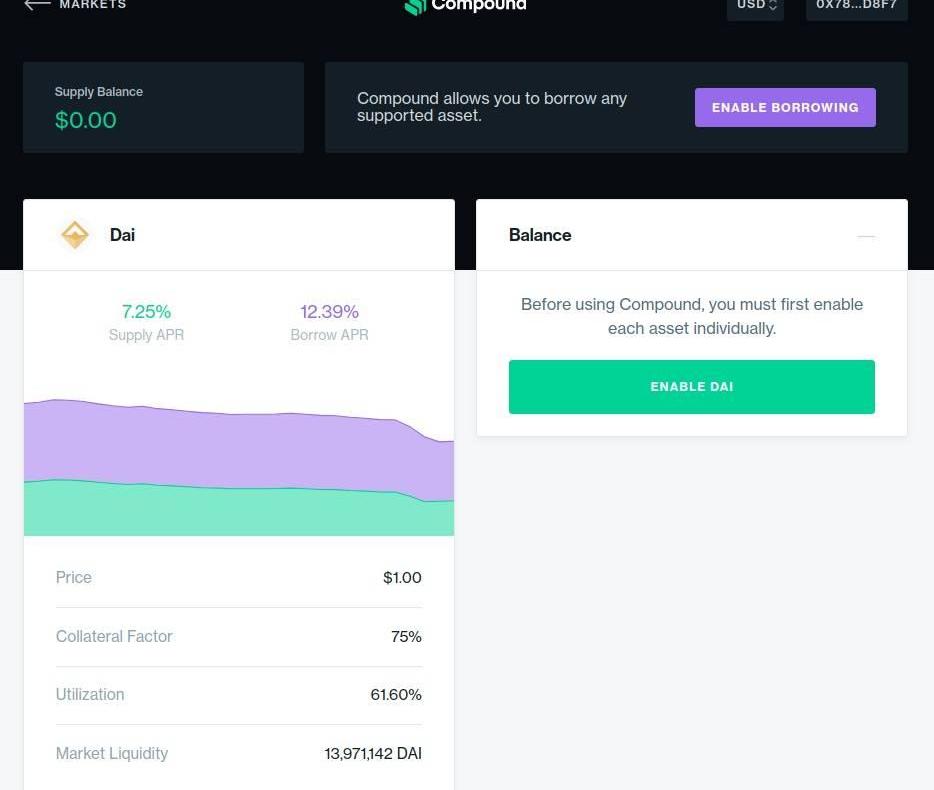This screenshot has height=790, width=934.
Task: Click the 7.25% Supply APR figure
Action: 146,312
